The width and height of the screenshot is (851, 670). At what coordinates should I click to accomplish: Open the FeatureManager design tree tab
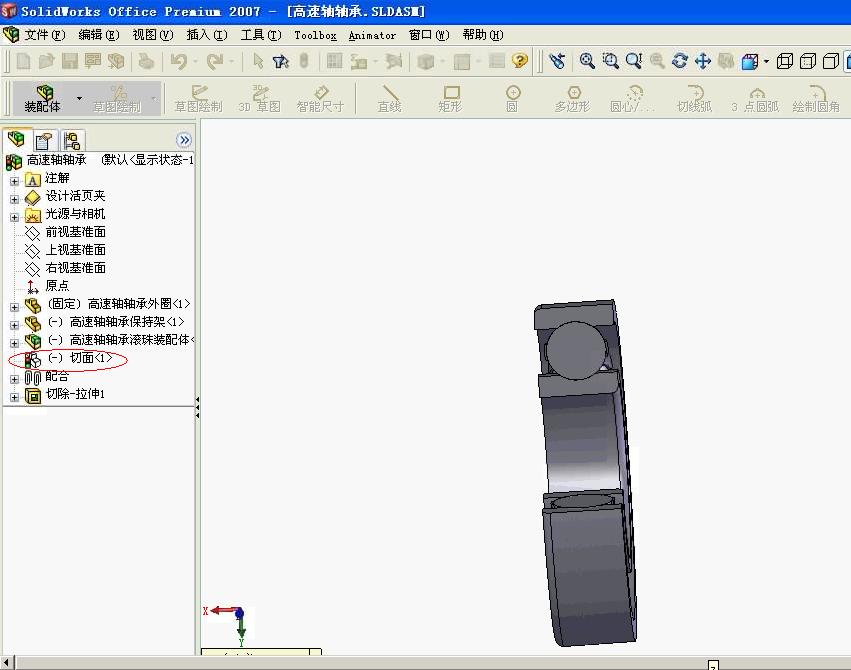16,139
